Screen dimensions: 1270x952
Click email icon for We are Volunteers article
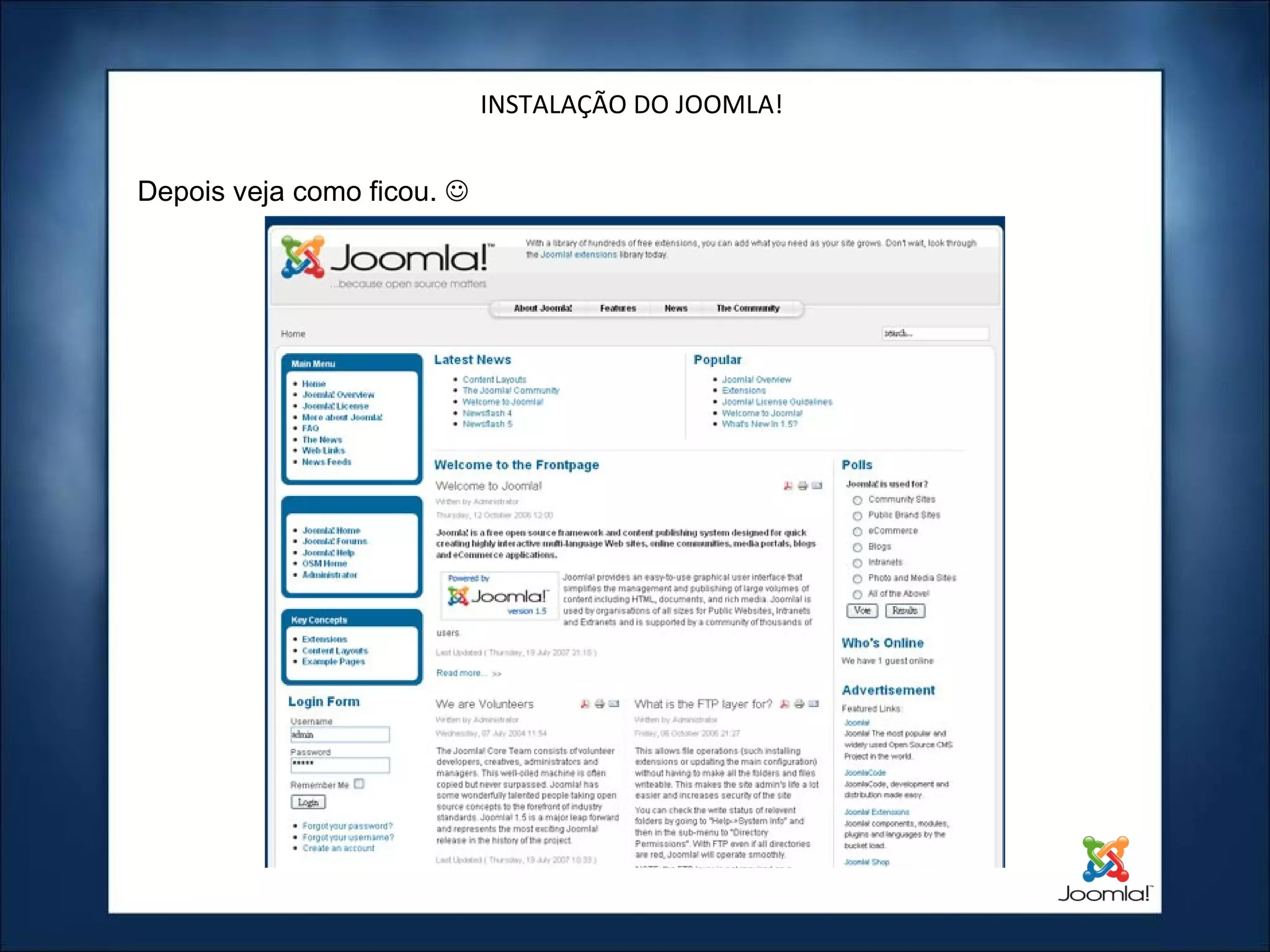pos(614,704)
